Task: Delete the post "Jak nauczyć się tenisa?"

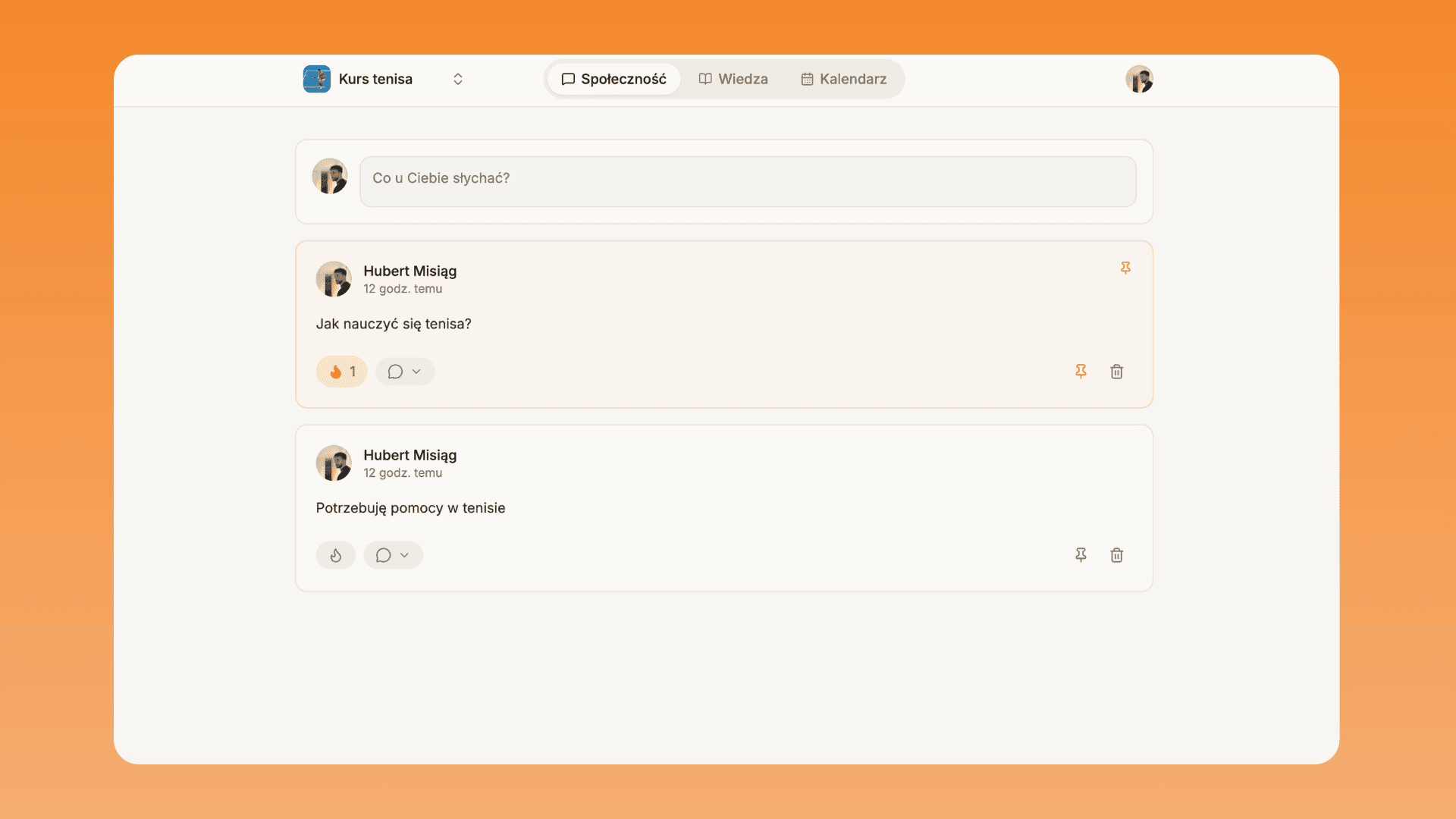Action: click(x=1116, y=371)
